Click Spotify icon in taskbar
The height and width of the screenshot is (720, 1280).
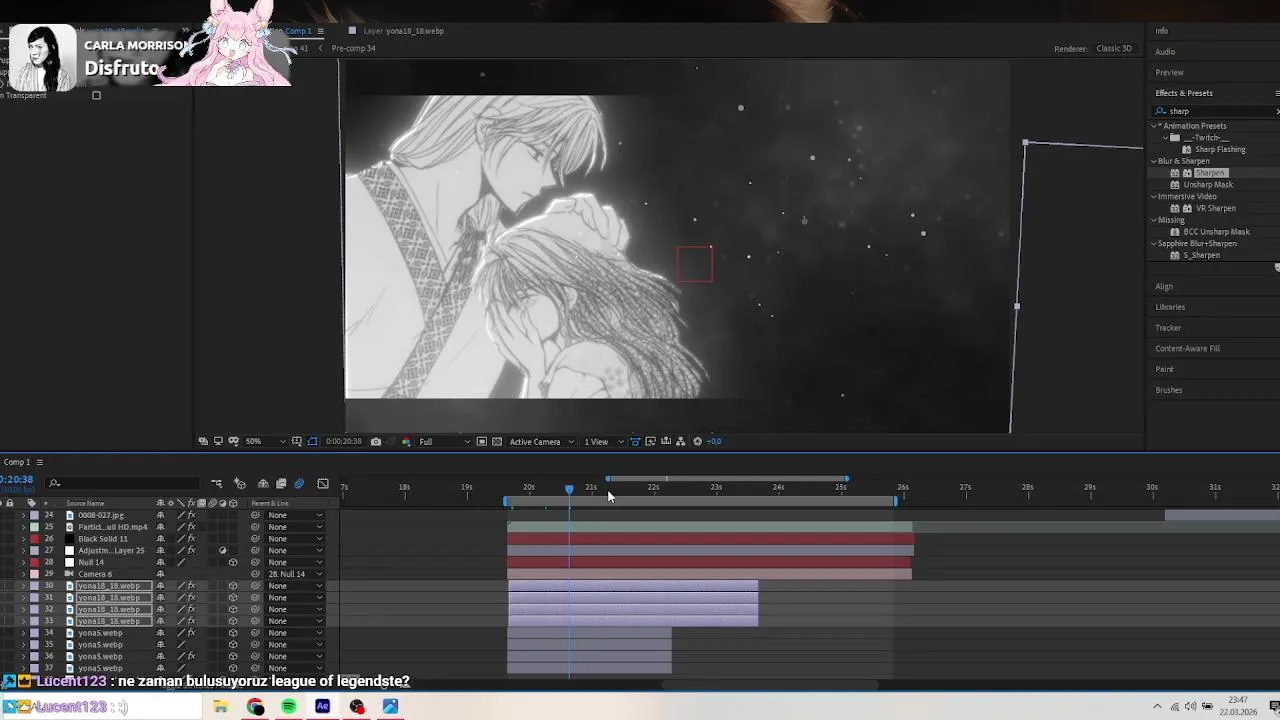pos(289,707)
